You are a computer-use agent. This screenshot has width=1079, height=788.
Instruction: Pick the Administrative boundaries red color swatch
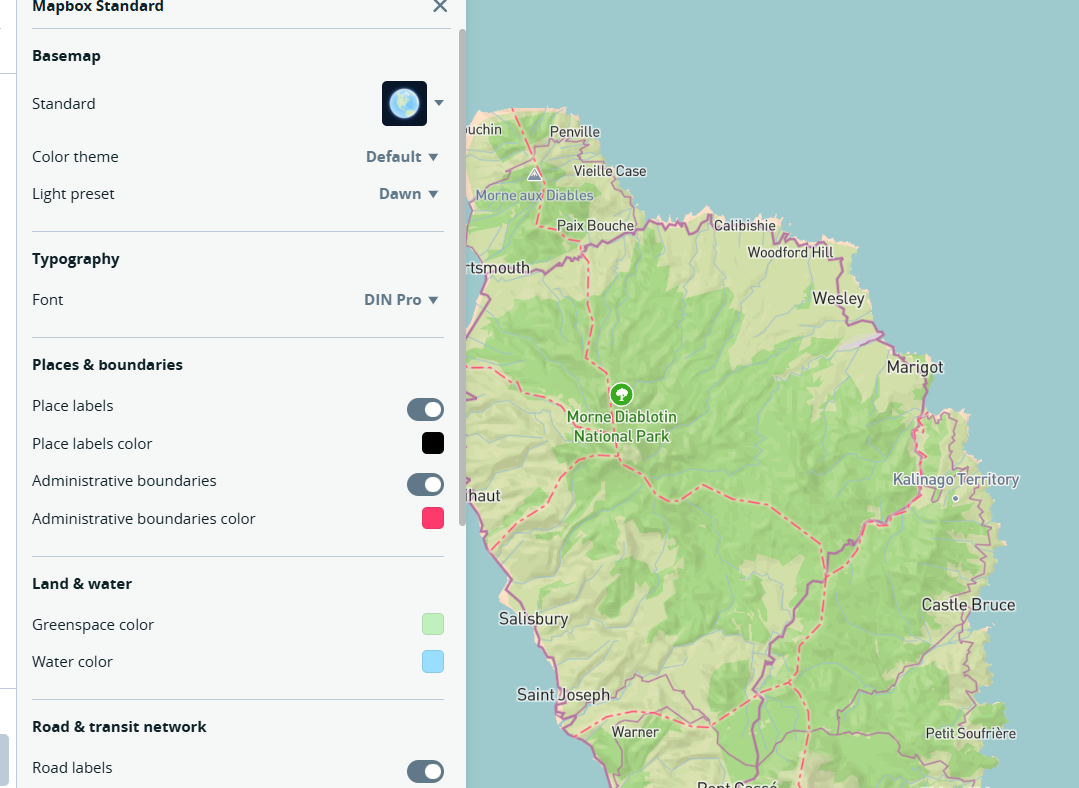[x=433, y=519]
